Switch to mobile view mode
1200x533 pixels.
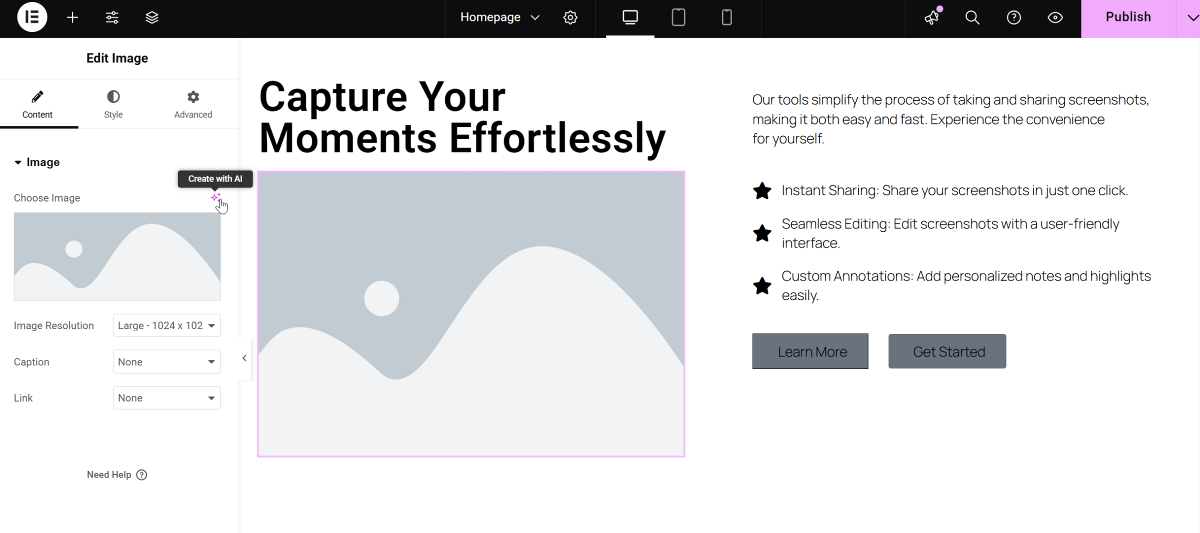pos(727,18)
